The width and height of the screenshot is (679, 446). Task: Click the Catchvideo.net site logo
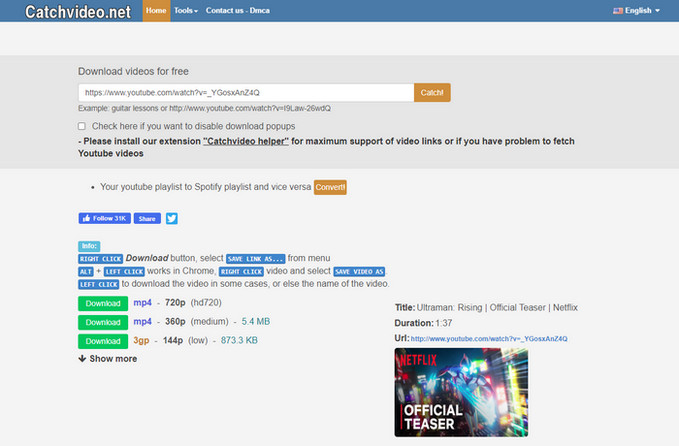pyautogui.click(x=78, y=12)
